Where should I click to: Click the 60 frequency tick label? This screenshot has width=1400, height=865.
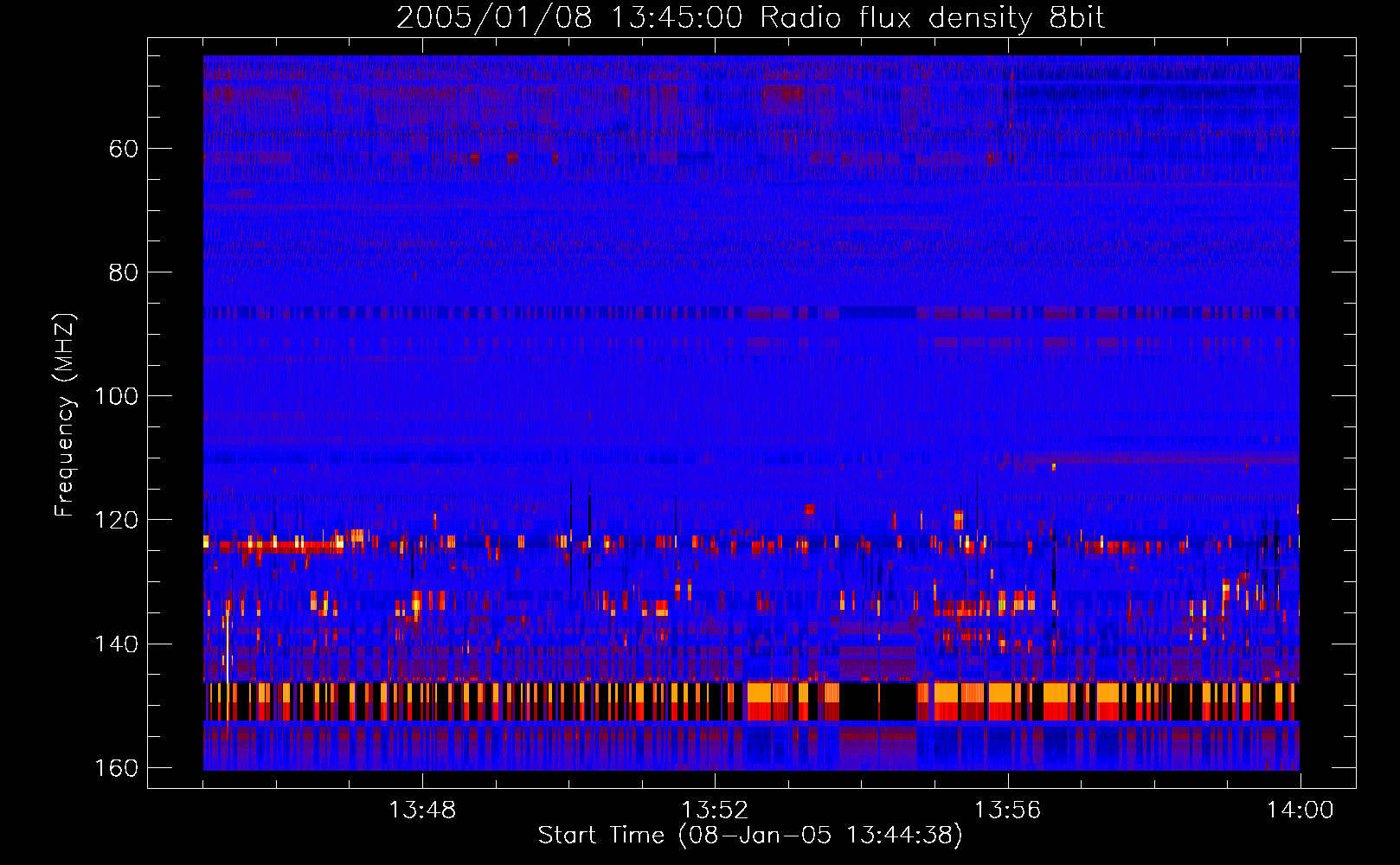124,149
